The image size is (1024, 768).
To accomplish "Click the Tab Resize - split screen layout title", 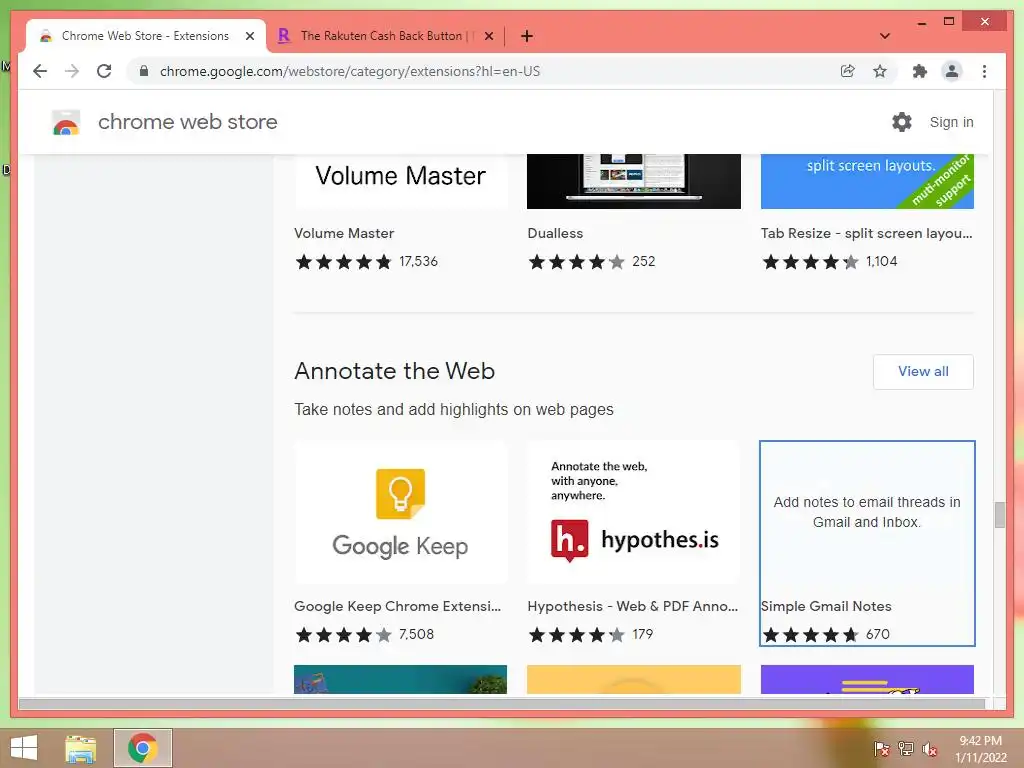I will (x=867, y=233).
